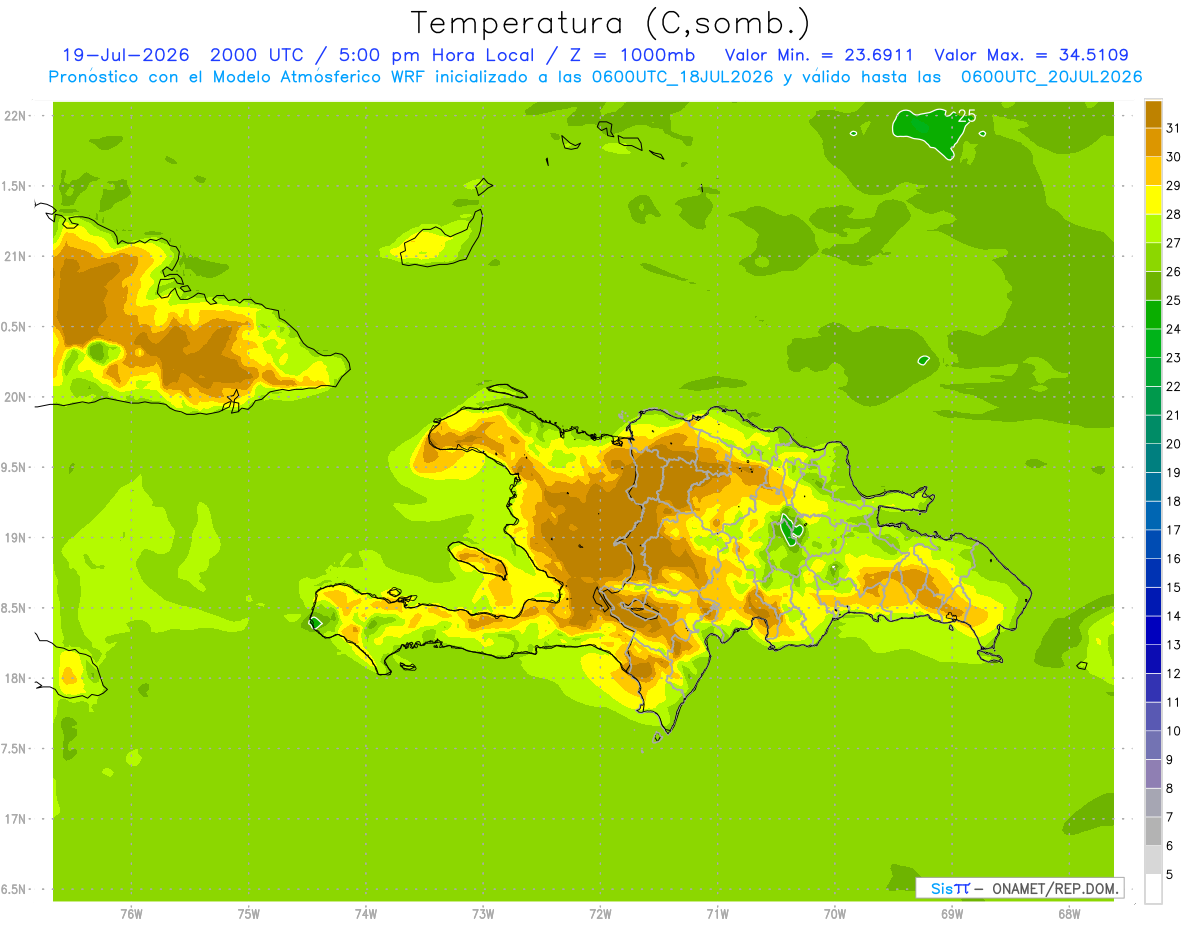The image size is (1200, 927).
Task: Click the "Valor Max. = 34.5109" readout
Action: coord(1031,55)
